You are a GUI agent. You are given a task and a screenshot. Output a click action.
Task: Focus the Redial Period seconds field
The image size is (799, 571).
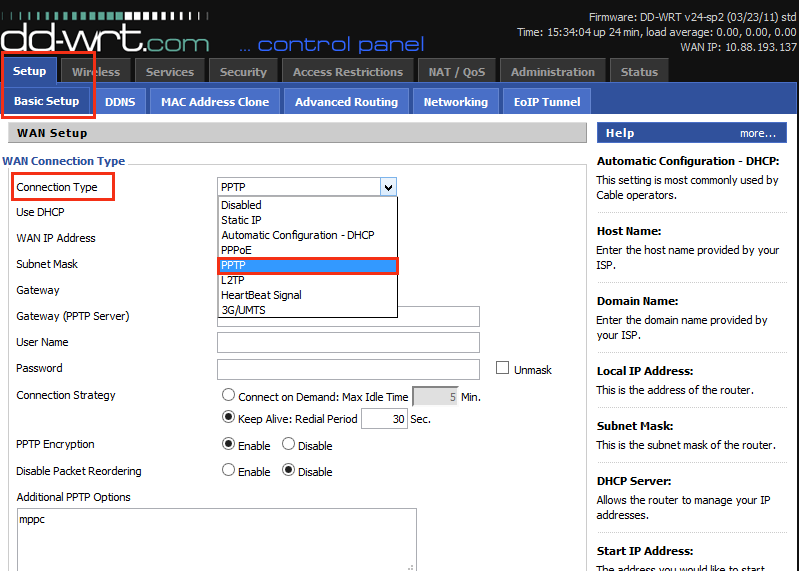(384, 419)
